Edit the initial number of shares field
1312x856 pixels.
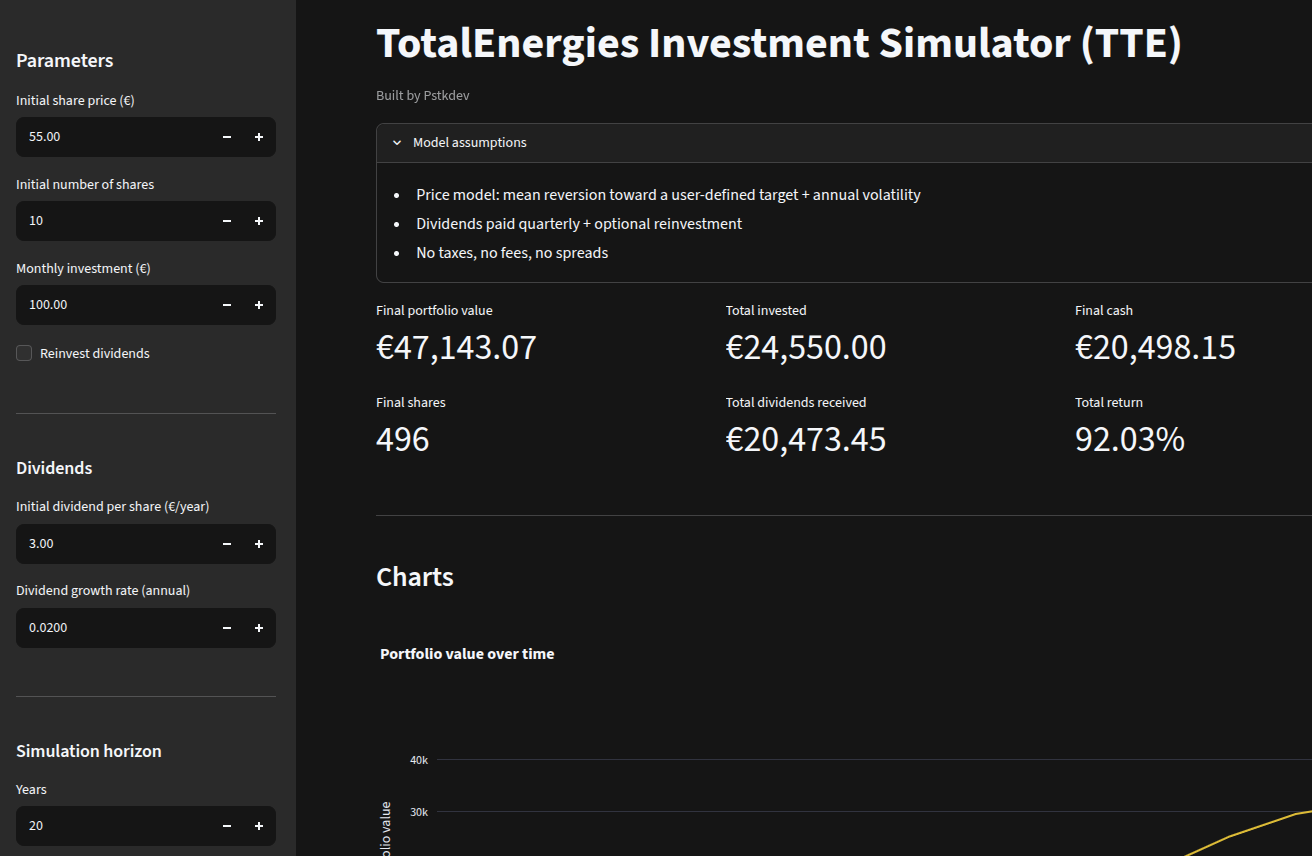click(113, 221)
